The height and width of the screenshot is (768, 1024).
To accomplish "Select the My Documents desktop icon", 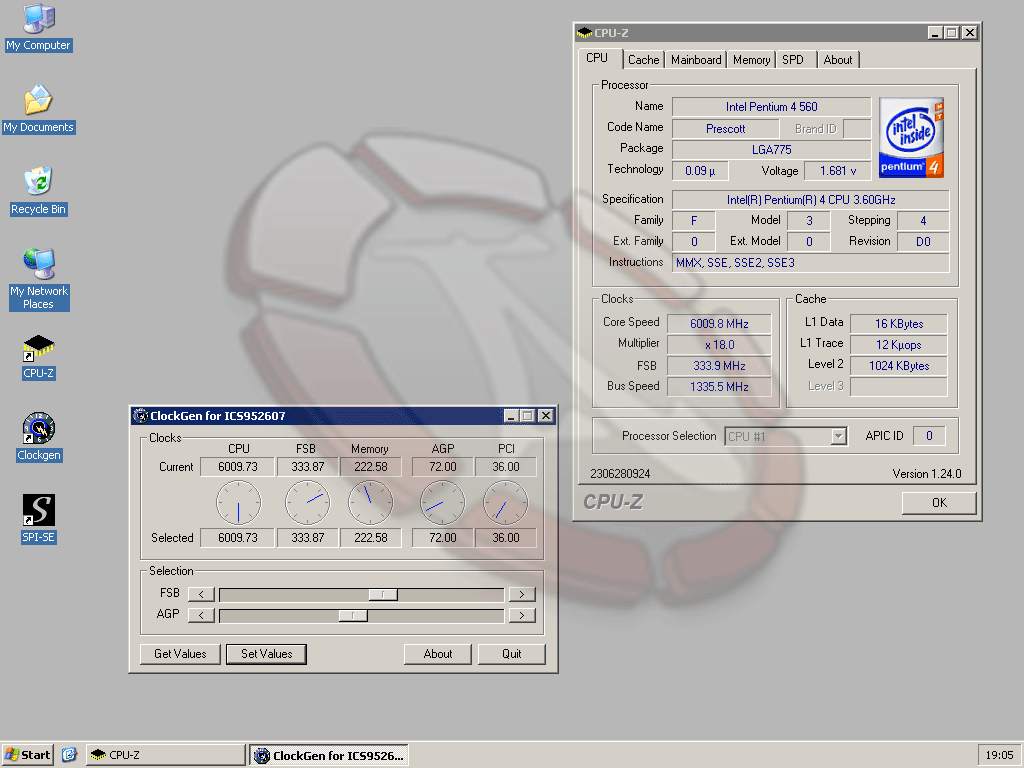I will click(39, 108).
